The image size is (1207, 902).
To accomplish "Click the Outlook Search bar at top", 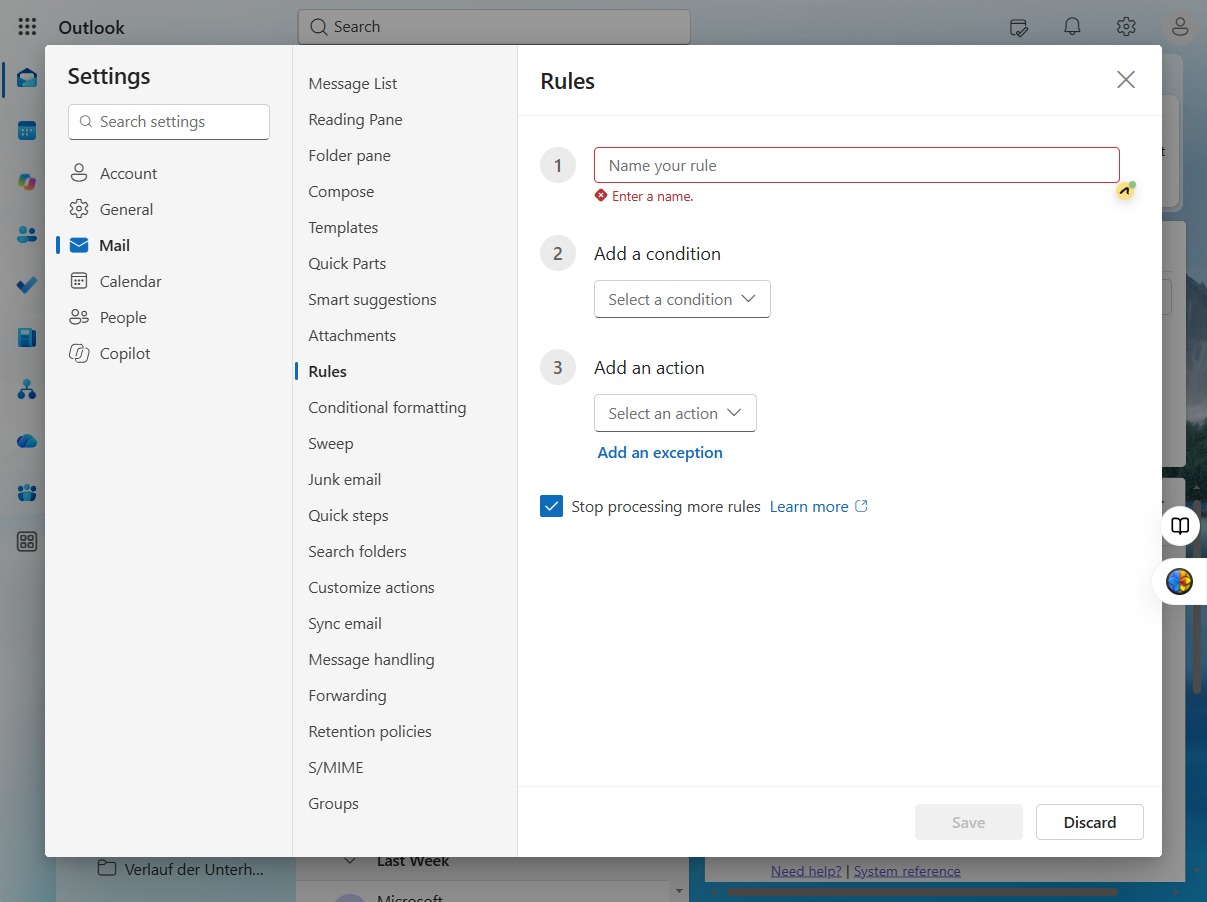I will 494,27.
